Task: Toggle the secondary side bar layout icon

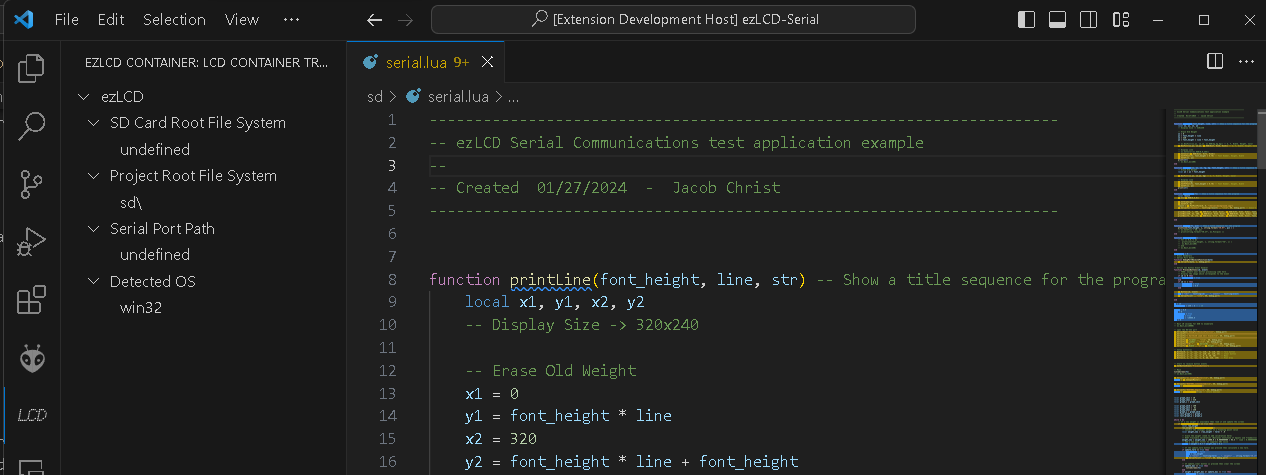Action: [1089, 20]
